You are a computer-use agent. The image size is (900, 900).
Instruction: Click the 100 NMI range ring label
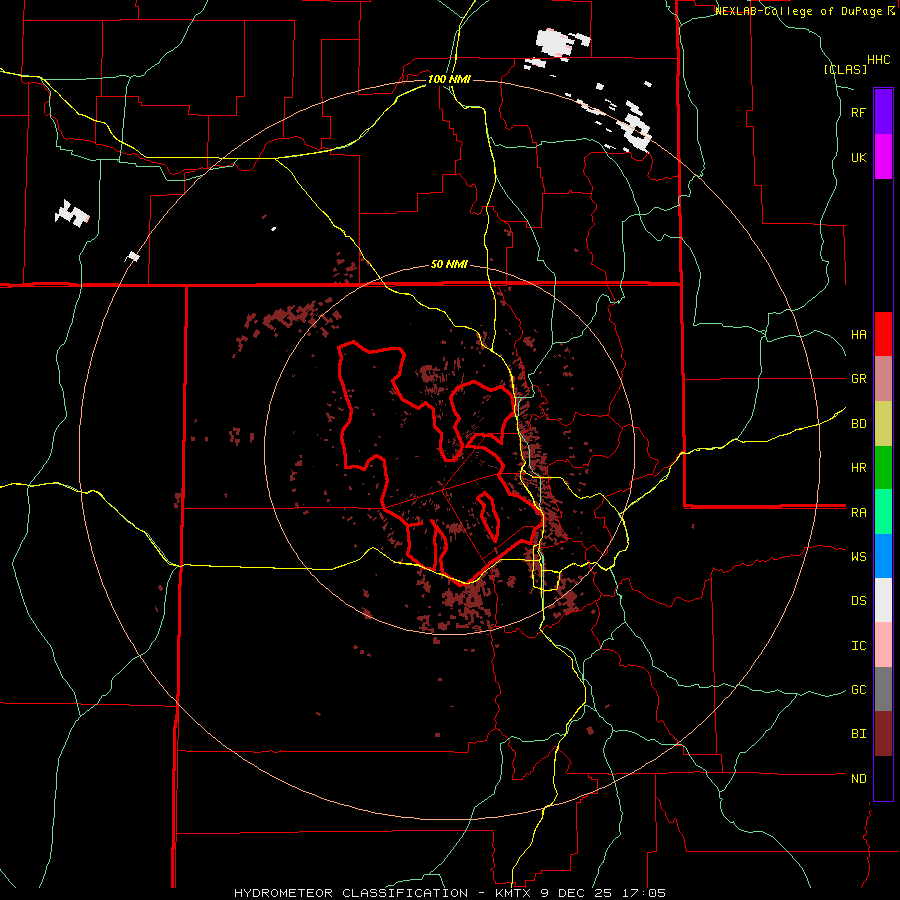449,79
